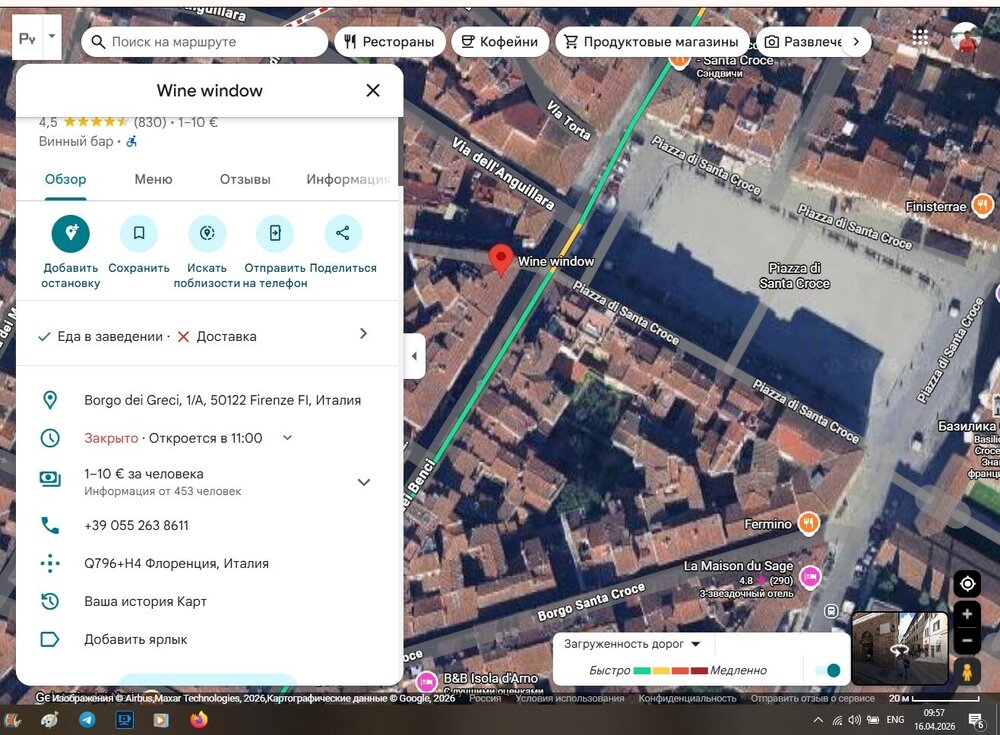Click the yellow Street View pegman icon
Image resolution: width=1000 pixels, height=735 pixels.
point(967,671)
